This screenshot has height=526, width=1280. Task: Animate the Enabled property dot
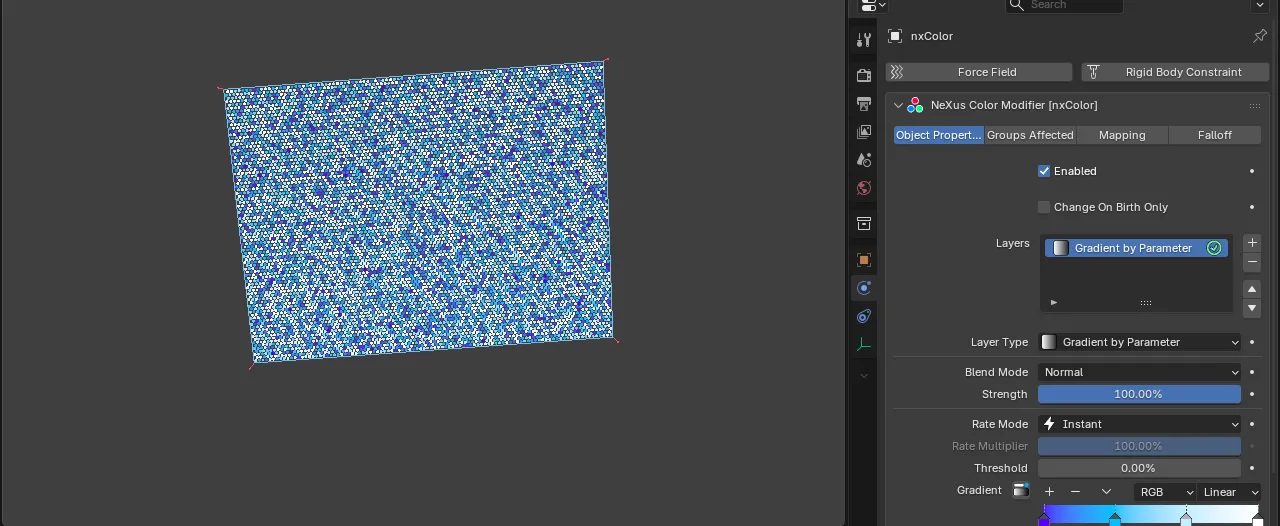click(1252, 171)
